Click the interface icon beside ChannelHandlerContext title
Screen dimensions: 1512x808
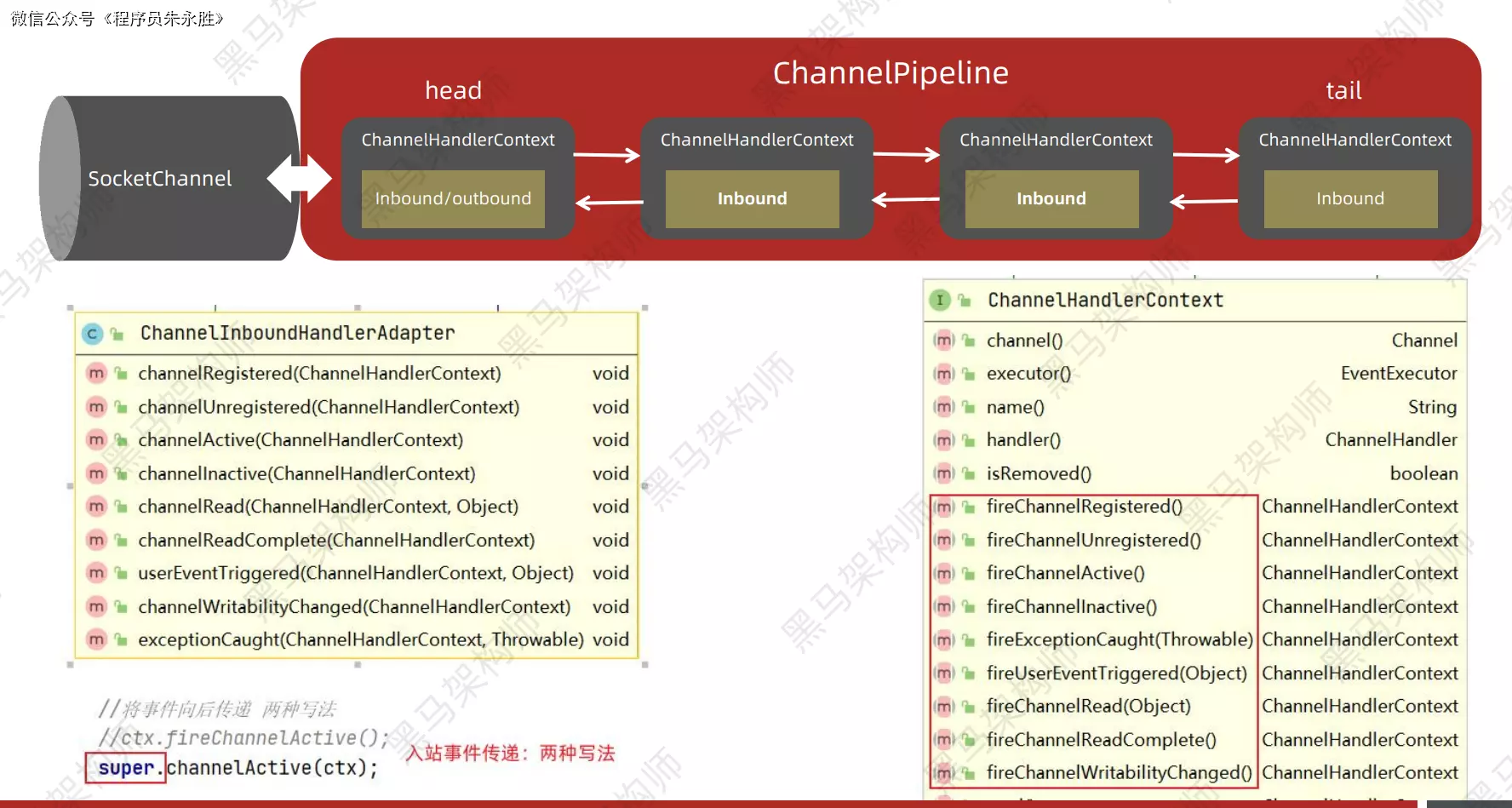click(x=939, y=301)
